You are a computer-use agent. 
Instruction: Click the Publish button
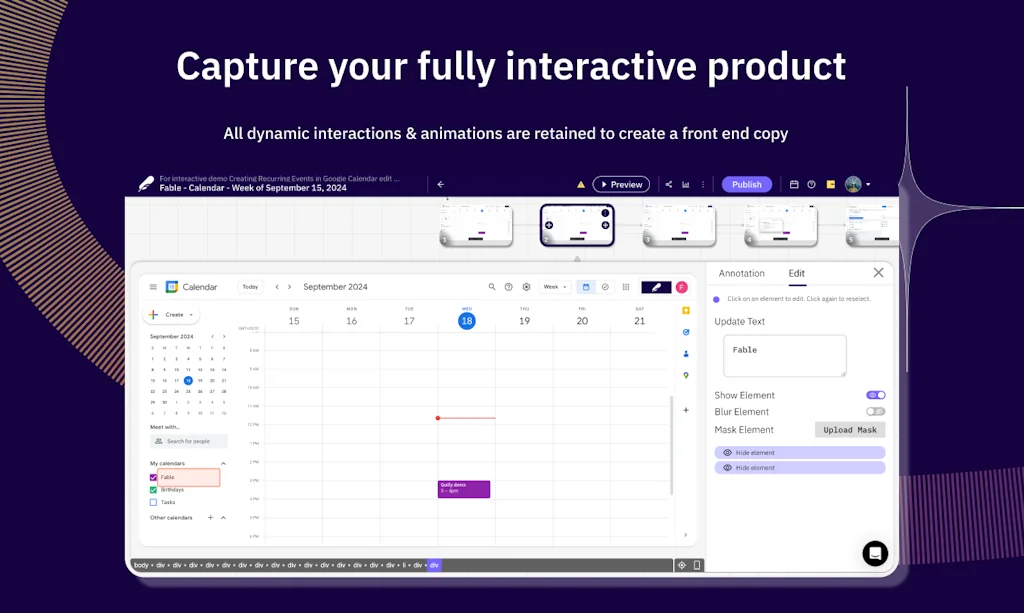pos(746,184)
